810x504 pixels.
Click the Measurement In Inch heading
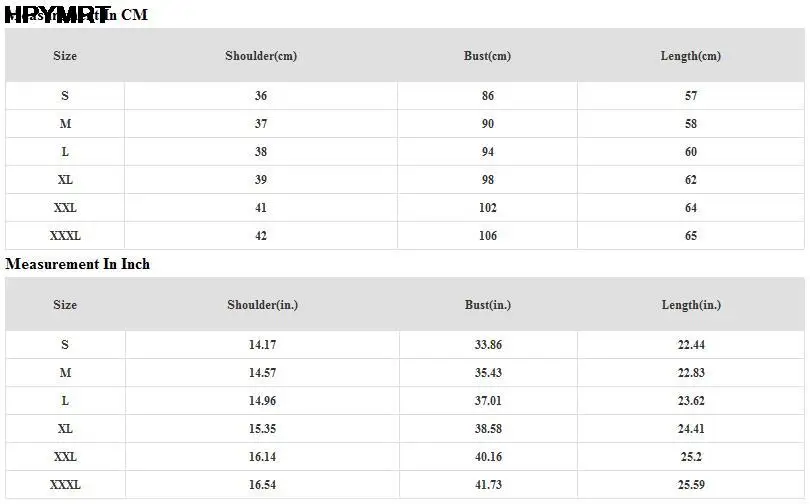78,264
